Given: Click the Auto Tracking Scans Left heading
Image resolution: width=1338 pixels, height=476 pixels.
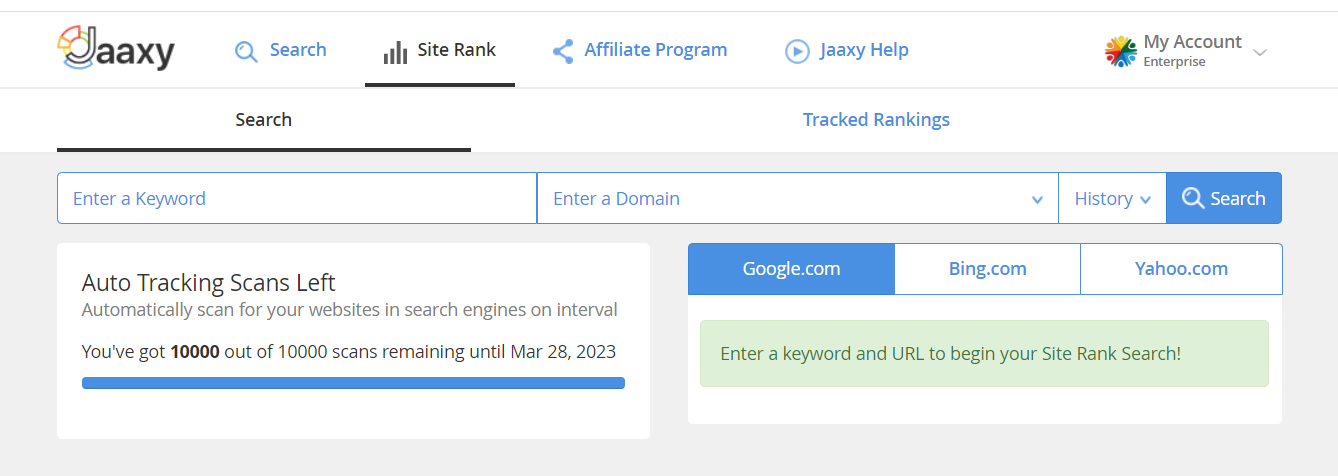Looking at the screenshot, I should pyautogui.click(x=209, y=282).
